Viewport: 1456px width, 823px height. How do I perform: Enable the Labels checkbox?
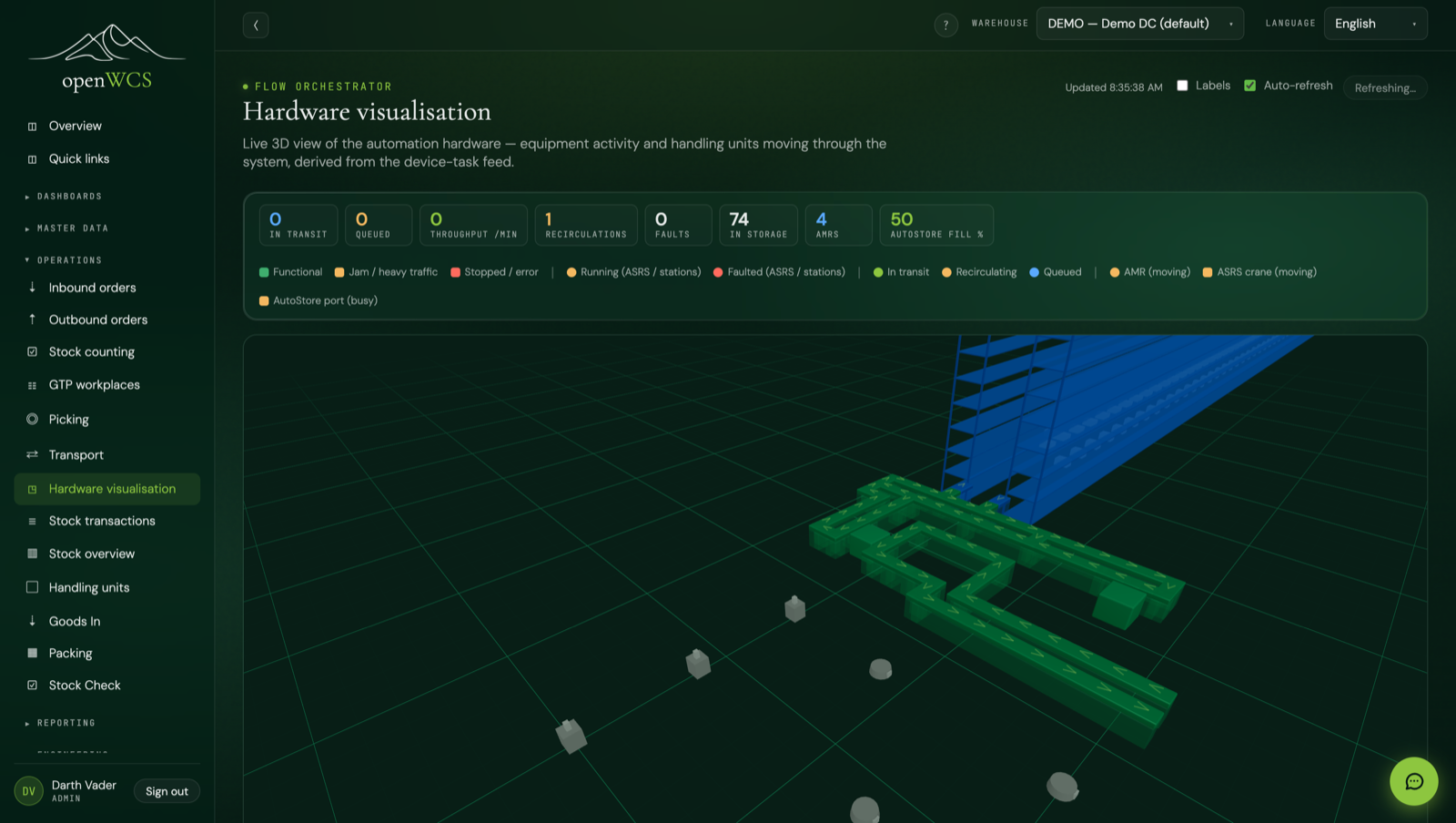click(1182, 86)
